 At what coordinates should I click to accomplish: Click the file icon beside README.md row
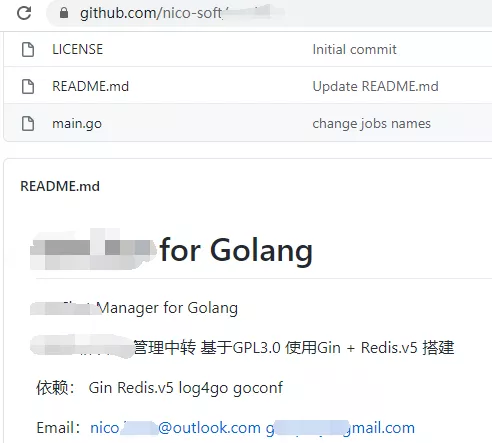point(28,87)
